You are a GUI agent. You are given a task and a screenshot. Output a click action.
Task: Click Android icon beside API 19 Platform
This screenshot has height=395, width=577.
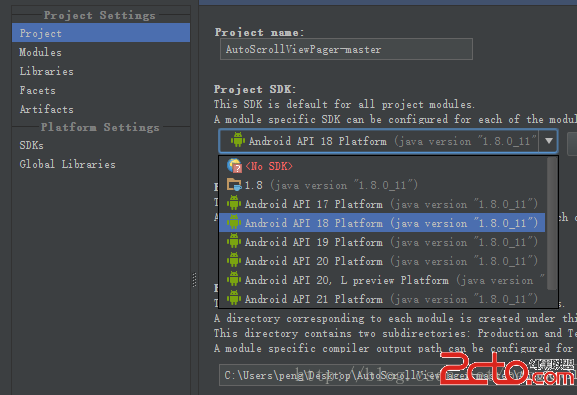(234, 241)
